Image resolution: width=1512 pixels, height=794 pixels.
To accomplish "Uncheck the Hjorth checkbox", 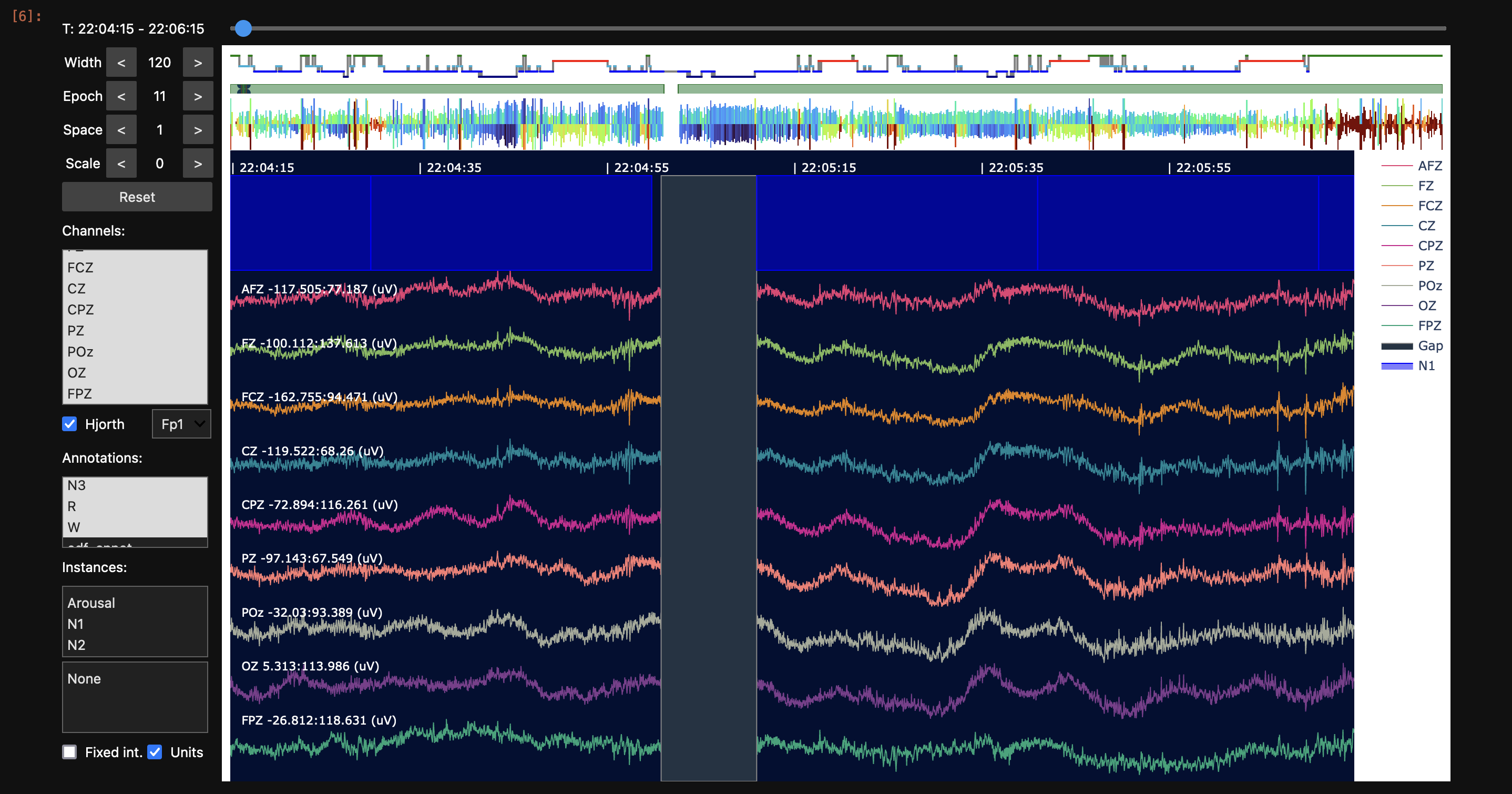I will [x=70, y=424].
